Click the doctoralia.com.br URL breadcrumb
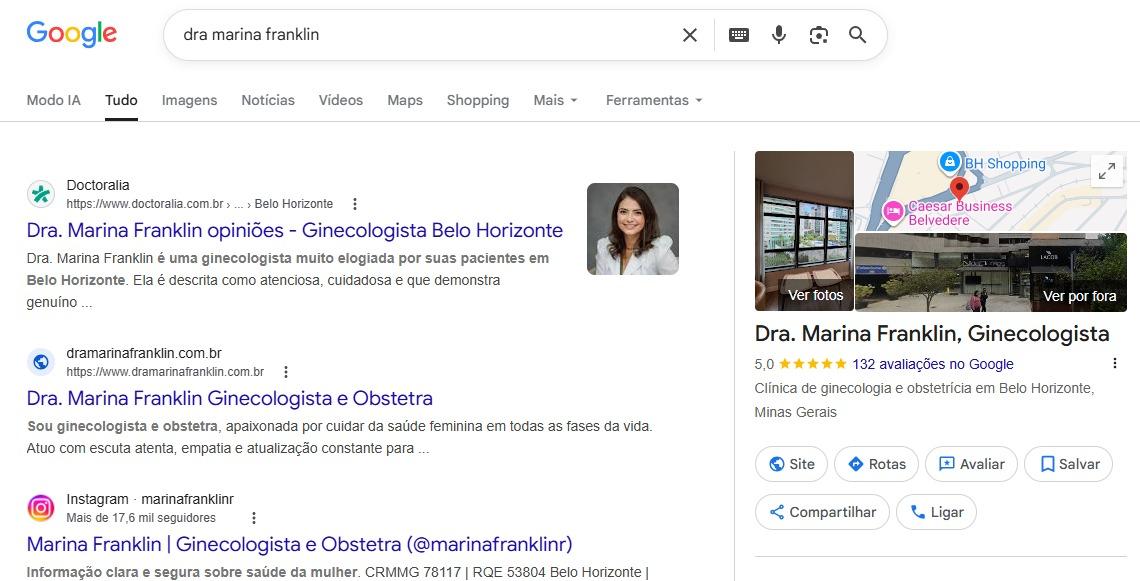Image resolution: width=1140 pixels, height=581 pixels. coord(200,204)
